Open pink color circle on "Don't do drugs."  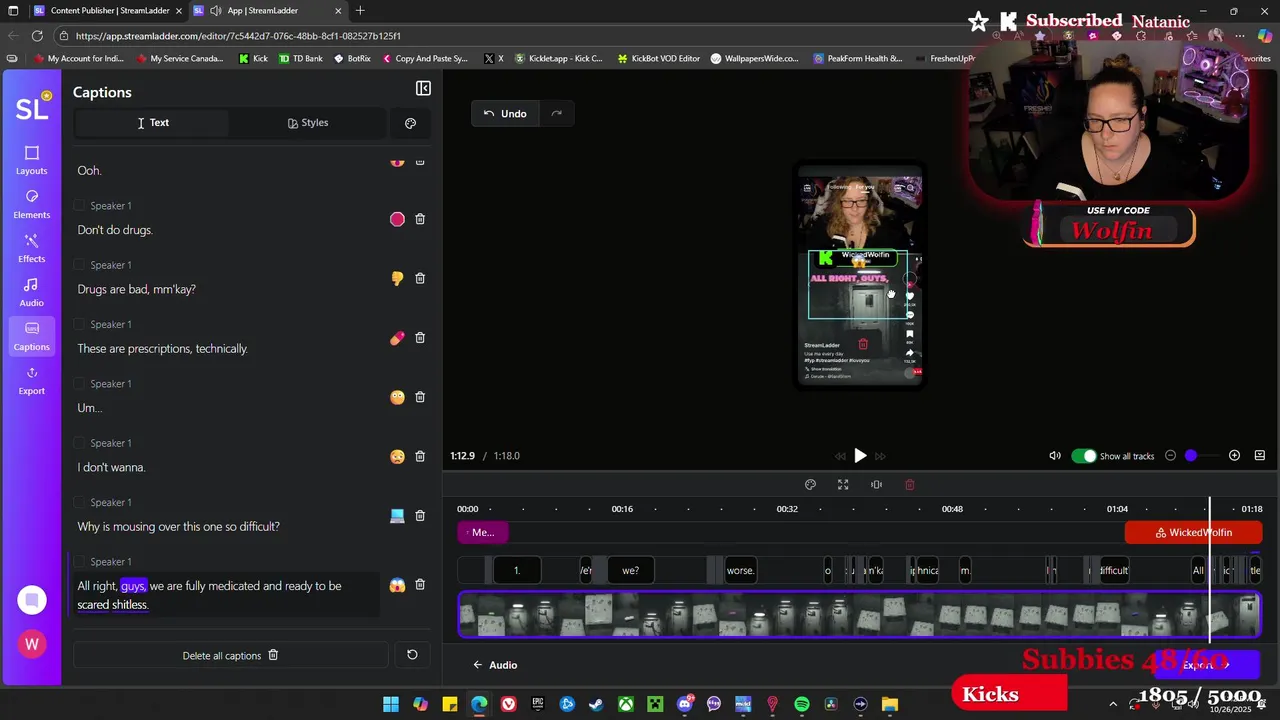point(397,219)
